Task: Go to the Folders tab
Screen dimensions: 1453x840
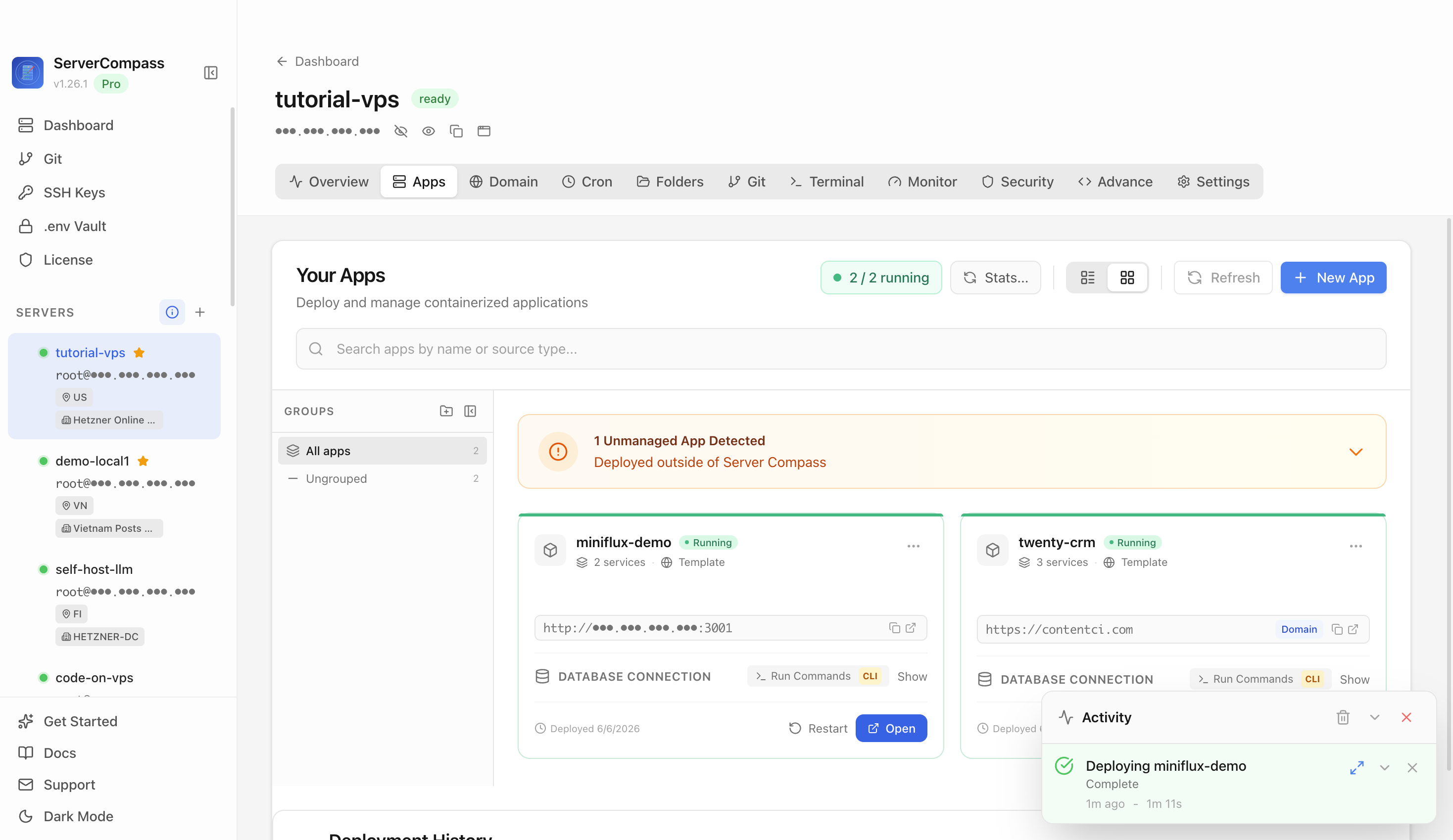Action: pyautogui.click(x=670, y=182)
